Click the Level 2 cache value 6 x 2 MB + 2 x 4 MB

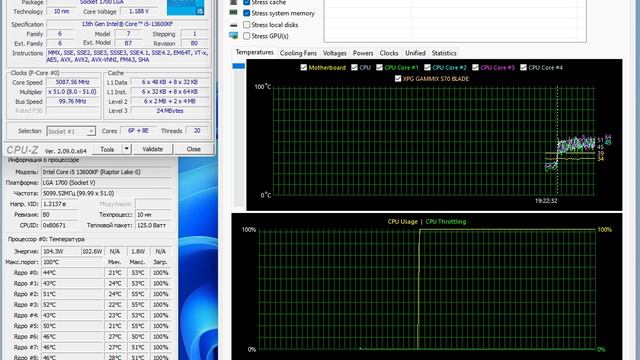[x=170, y=101]
